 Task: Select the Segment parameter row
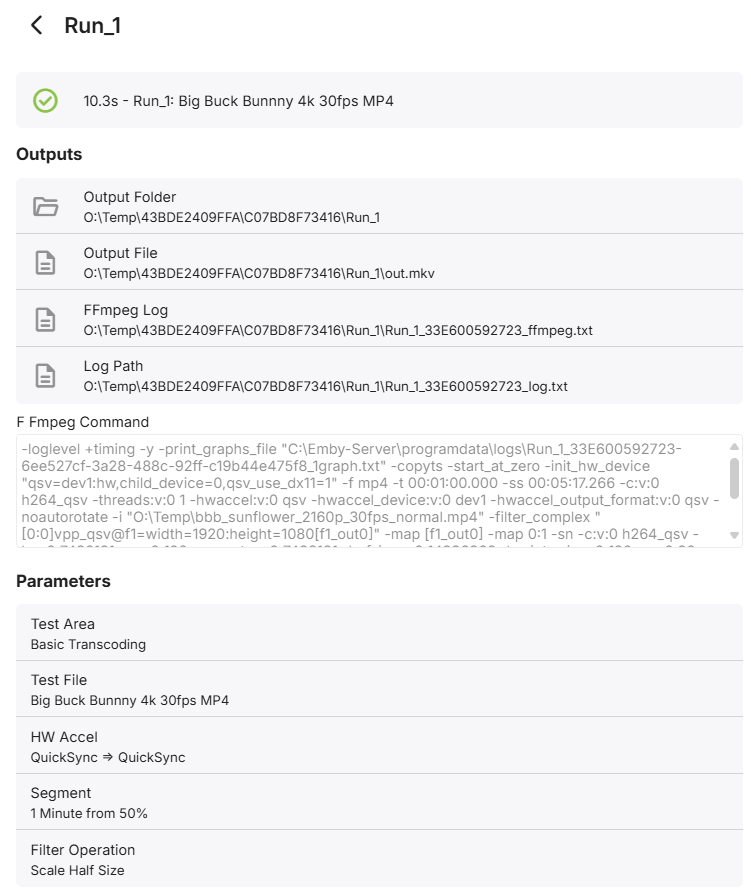[379, 803]
